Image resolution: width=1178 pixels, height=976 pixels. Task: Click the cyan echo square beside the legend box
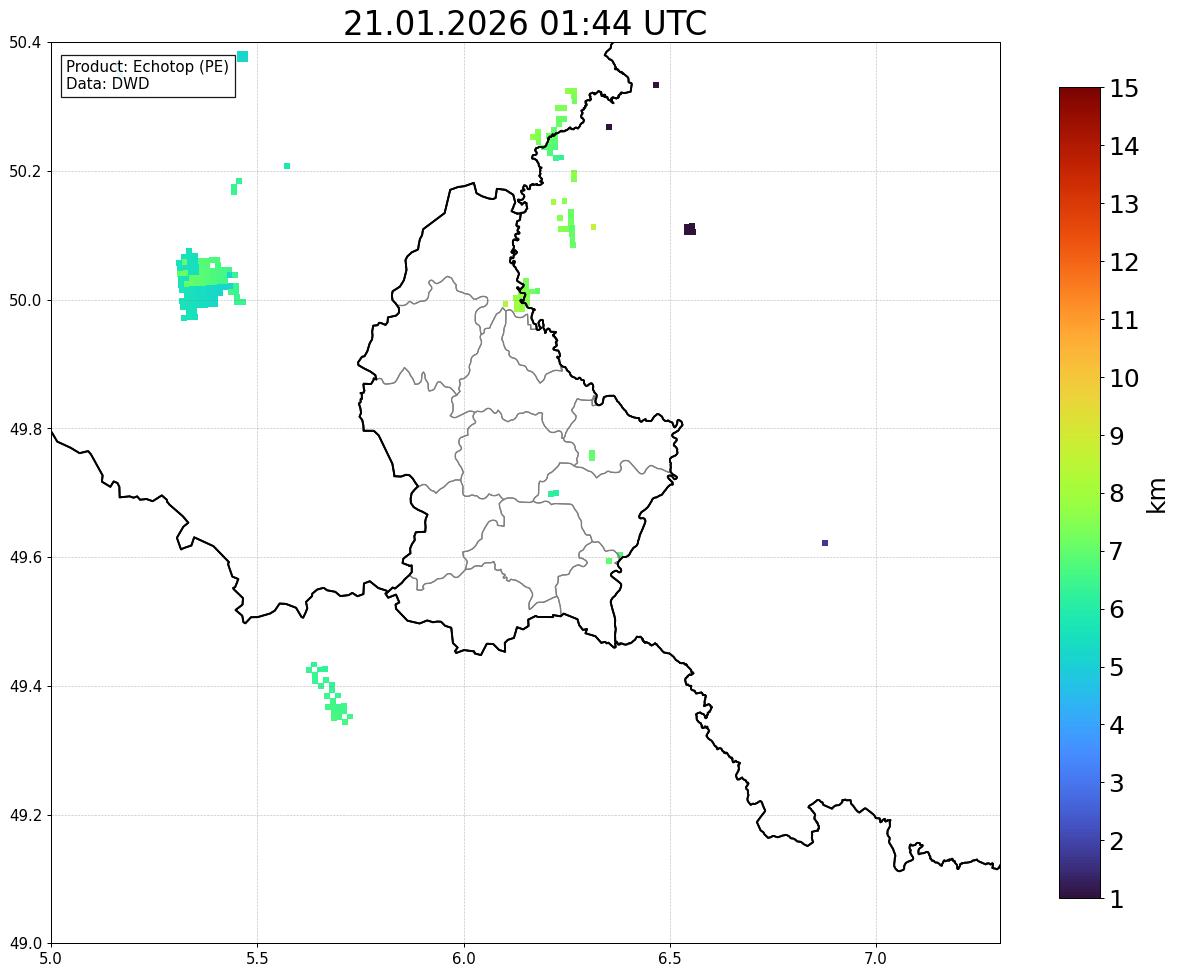pyautogui.click(x=242, y=56)
